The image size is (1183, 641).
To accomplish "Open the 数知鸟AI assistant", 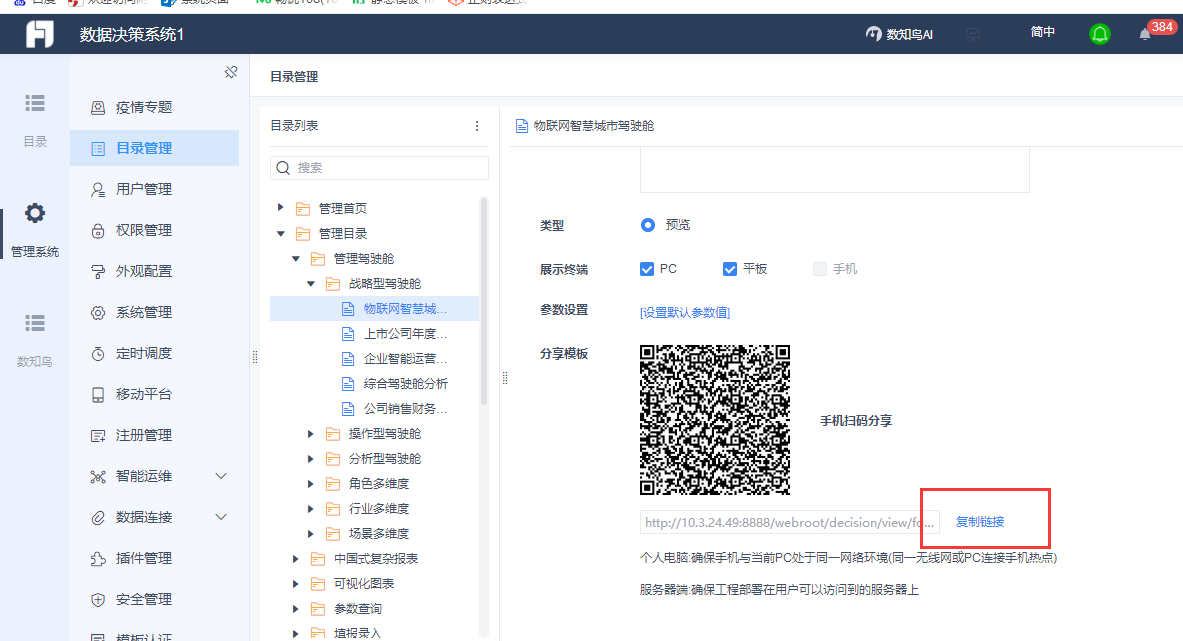I will [899, 34].
